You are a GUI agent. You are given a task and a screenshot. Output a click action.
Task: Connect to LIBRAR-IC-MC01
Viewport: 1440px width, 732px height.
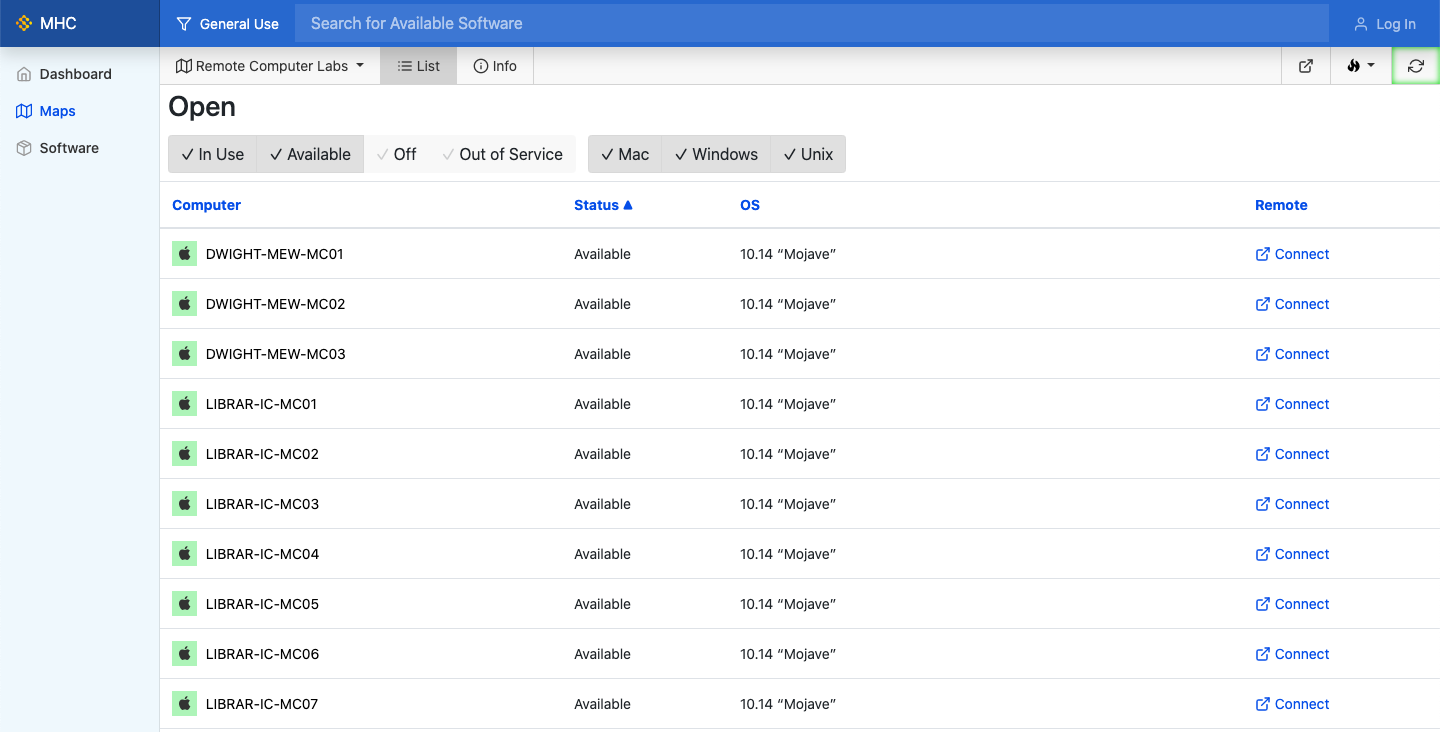click(x=1292, y=404)
